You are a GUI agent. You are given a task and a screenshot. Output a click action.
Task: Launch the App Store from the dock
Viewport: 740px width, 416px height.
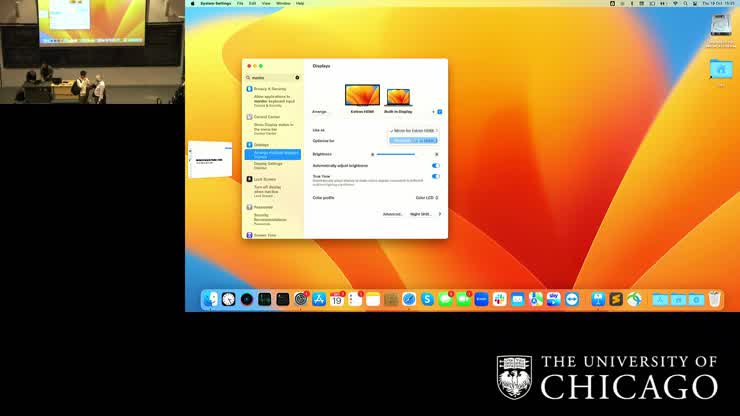point(319,299)
